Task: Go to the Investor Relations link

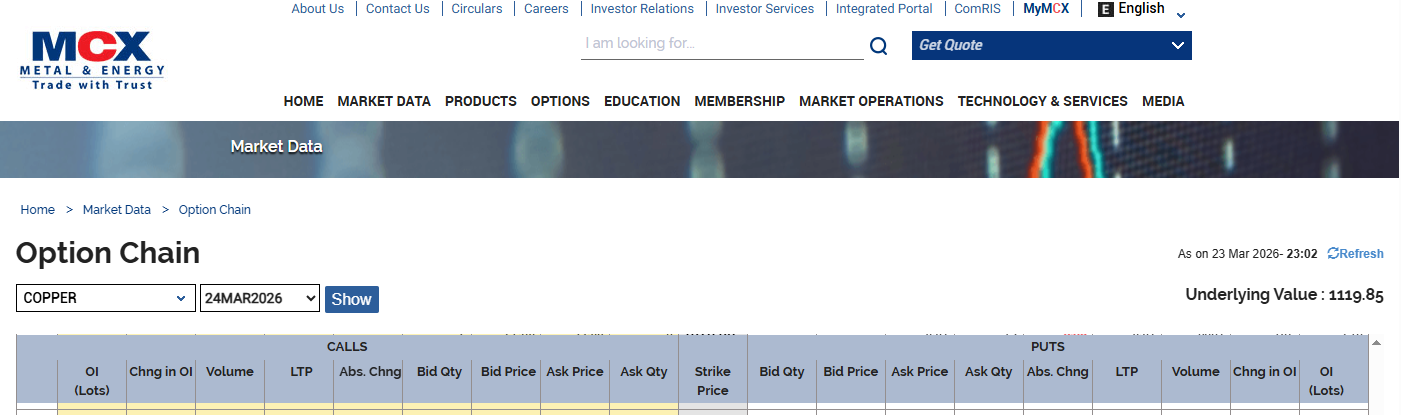Action: (x=641, y=9)
